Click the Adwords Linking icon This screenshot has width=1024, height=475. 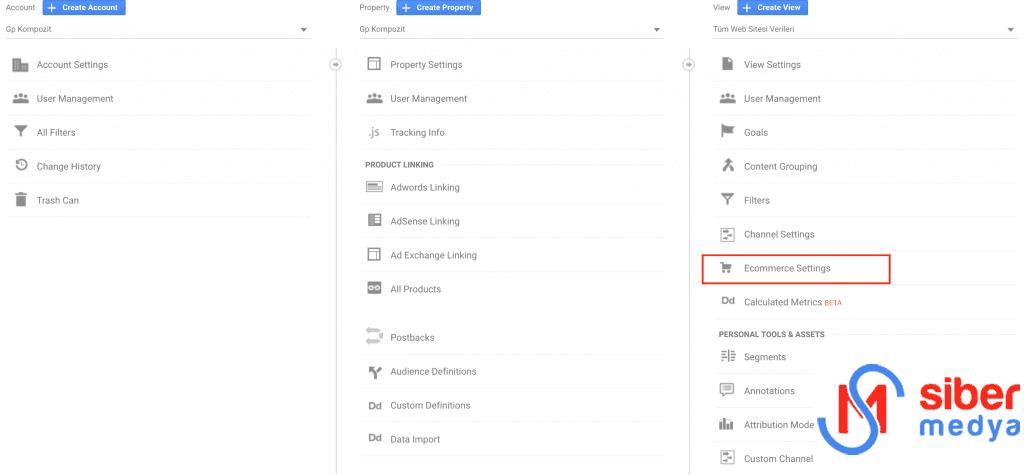tap(374, 187)
